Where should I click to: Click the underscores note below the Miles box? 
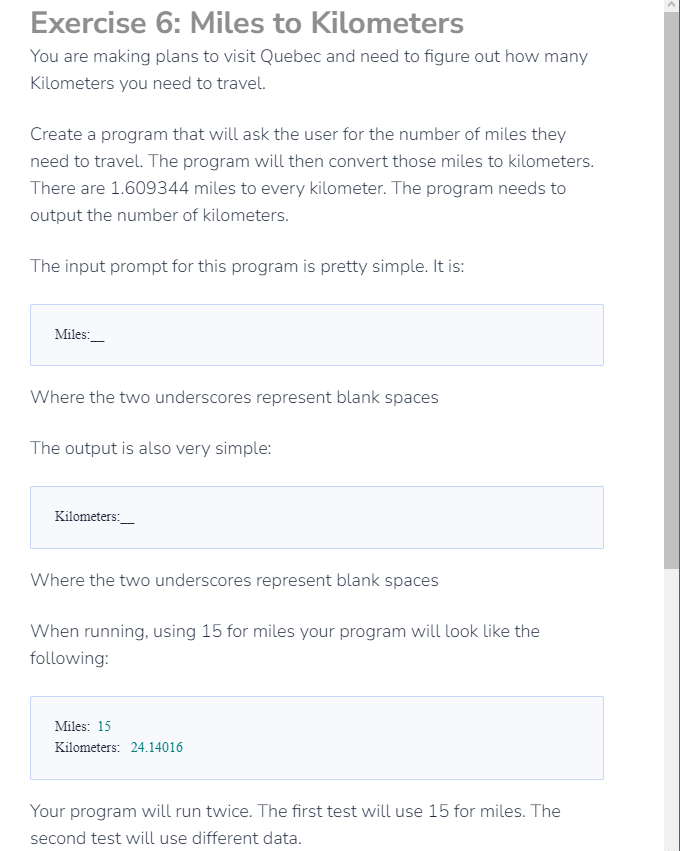[x=234, y=397]
